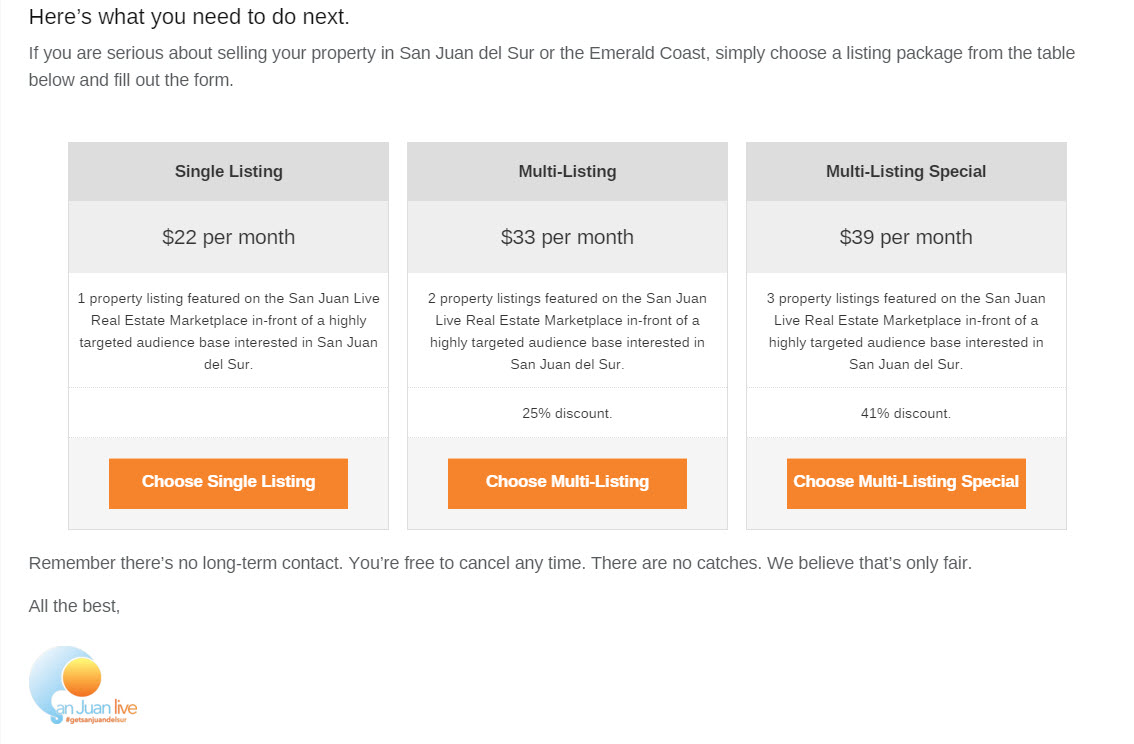The image size is (1134, 744).
Task: Click the 'no long-term contact' reminder paragraph
Action: click(500, 563)
